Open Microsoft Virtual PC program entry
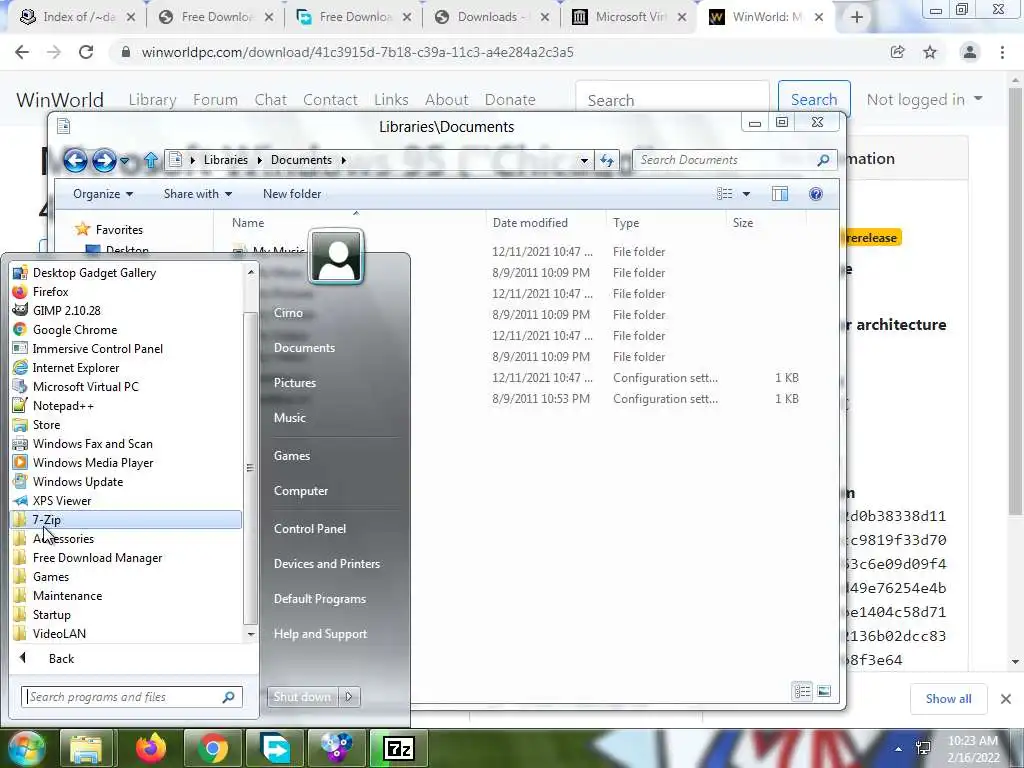 pos(86,387)
